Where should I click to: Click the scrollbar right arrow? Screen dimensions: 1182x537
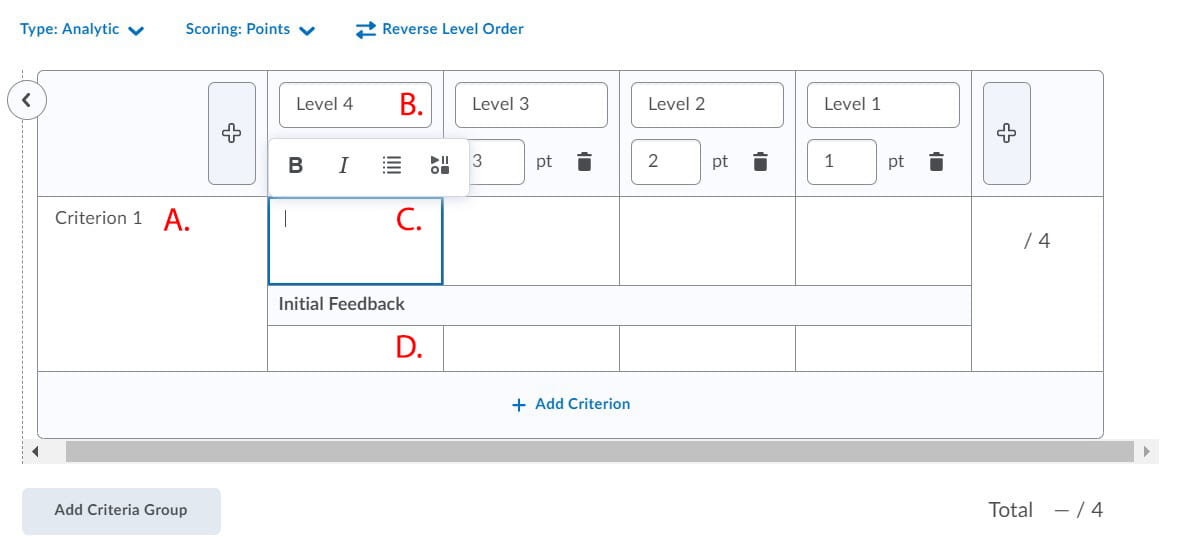(1146, 452)
